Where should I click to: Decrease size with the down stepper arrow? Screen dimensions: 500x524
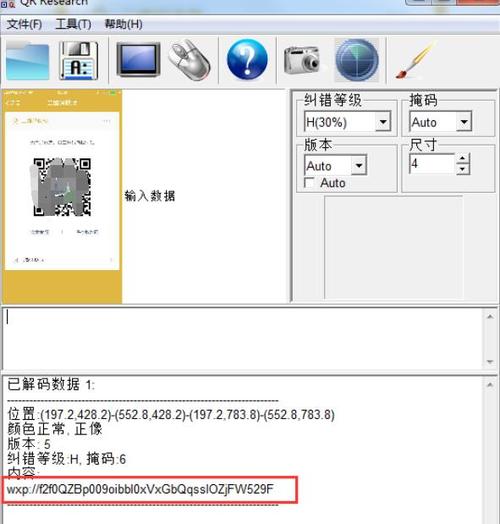463,169
